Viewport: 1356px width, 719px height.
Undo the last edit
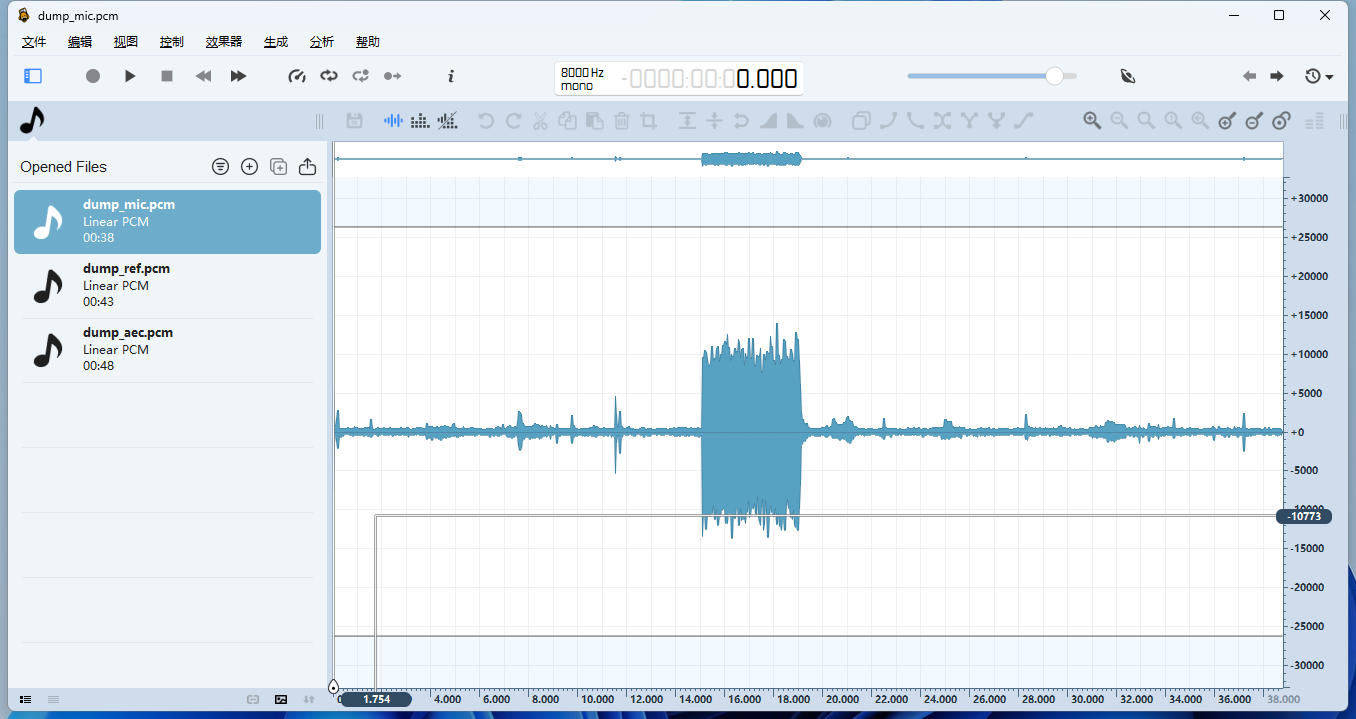(x=486, y=121)
